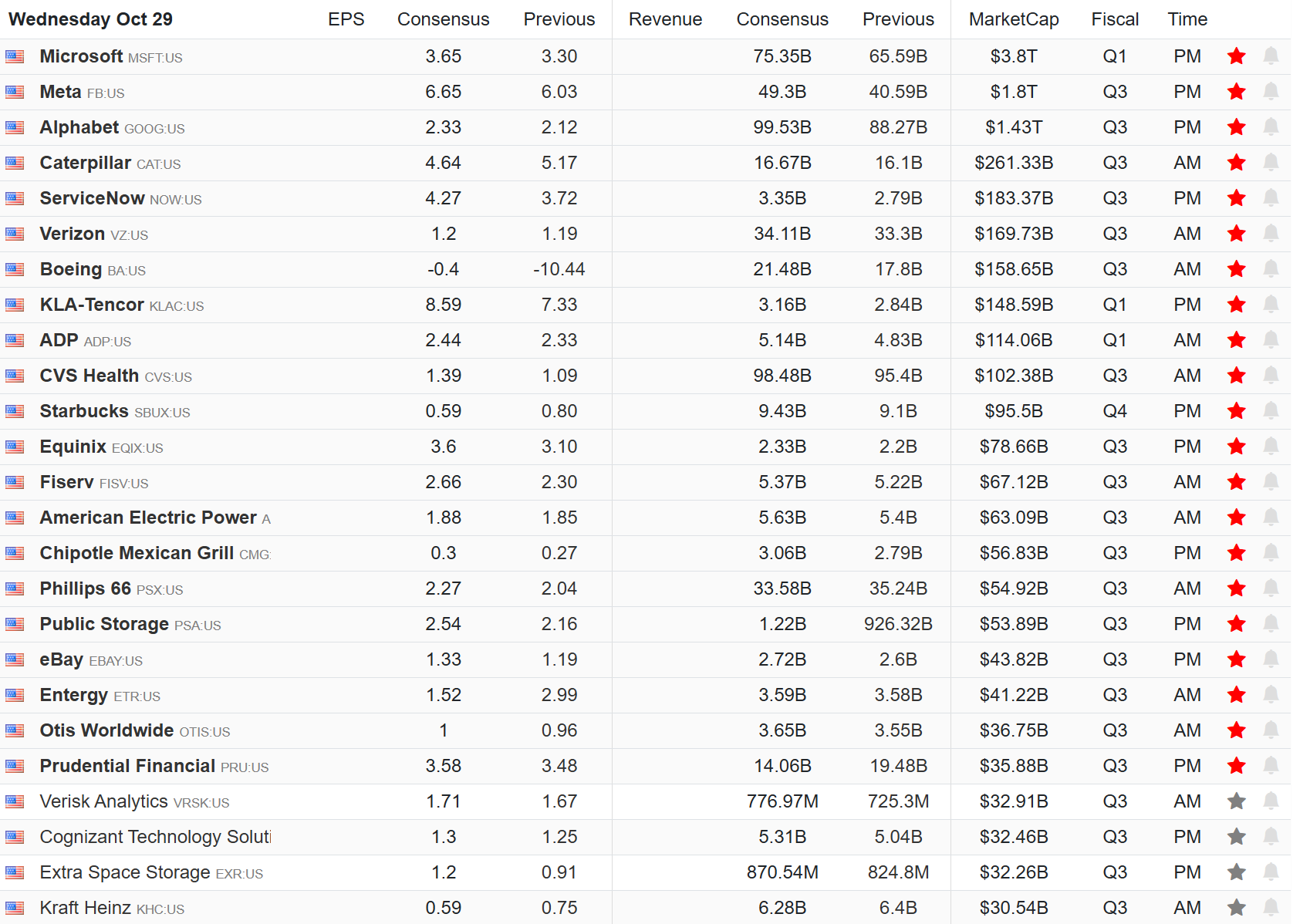Viewport: 1310px width, 924px height.
Task: Click the Revenue column header
Action: 665,19
